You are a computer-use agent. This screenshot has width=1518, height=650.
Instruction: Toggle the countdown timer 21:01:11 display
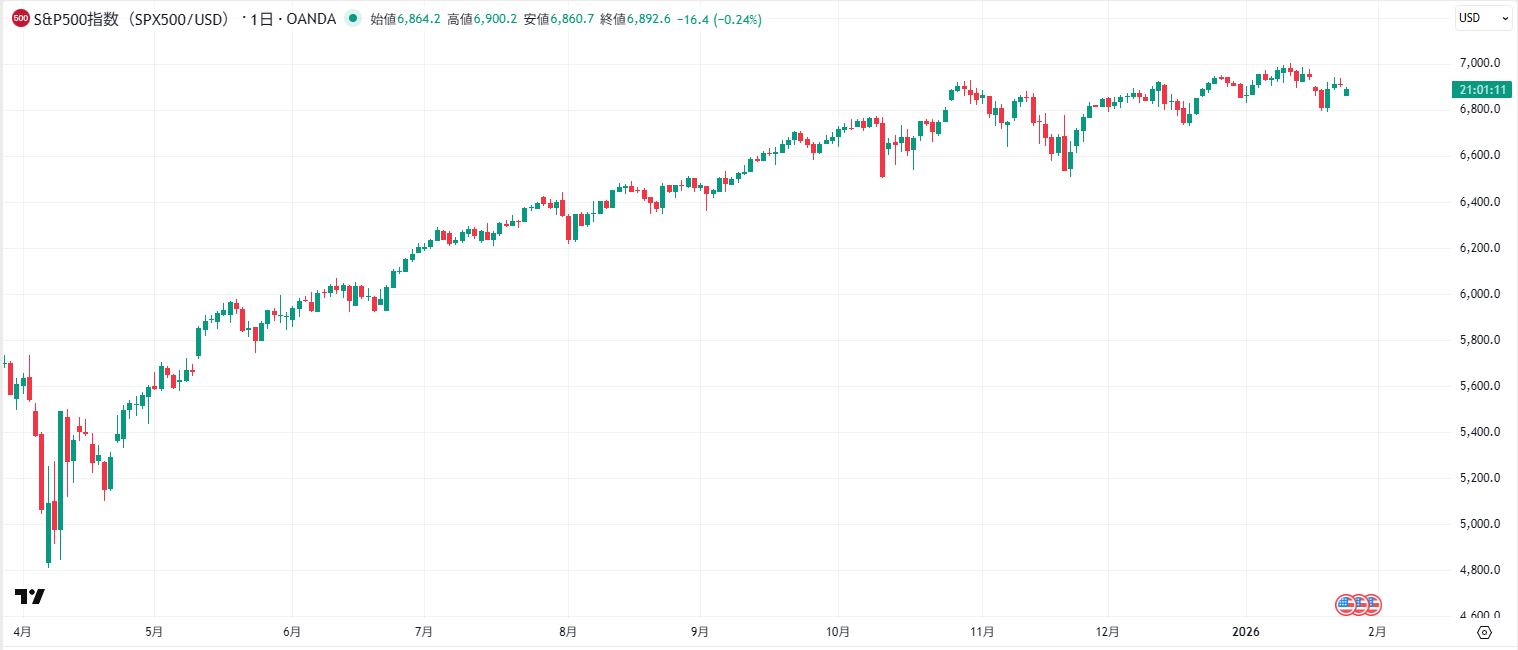point(1482,89)
